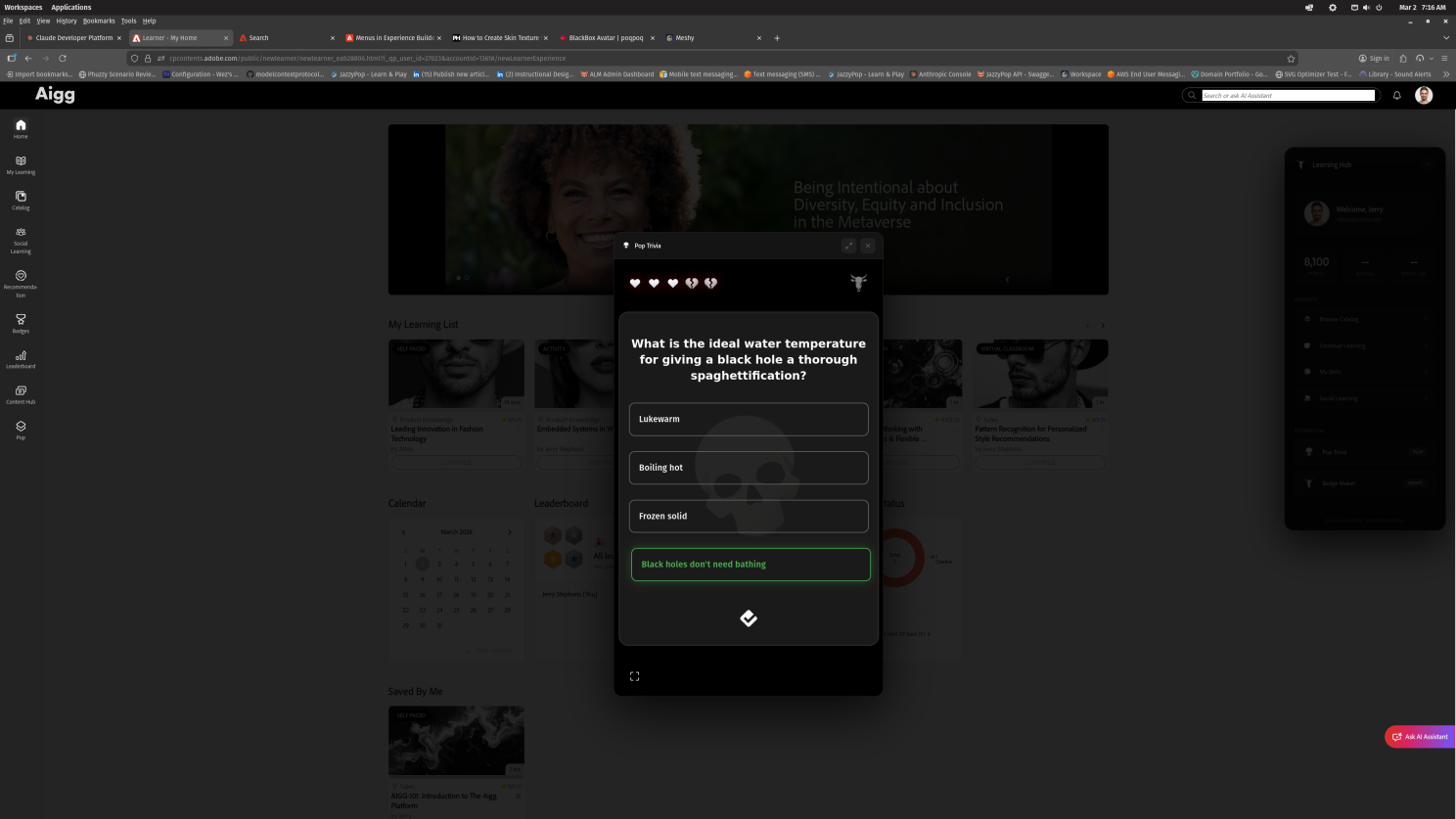Pick the "Frozen solid" answer option
The image size is (1456, 819).
point(749,516)
